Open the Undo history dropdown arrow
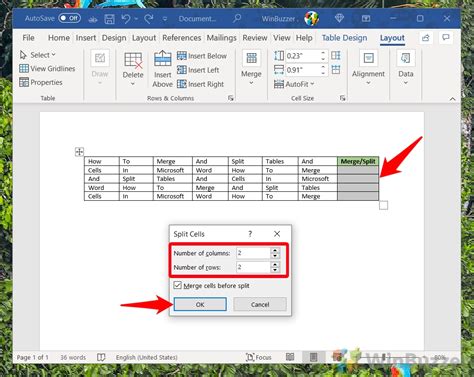Screen dimensions: 474x377 click(x=136, y=19)
